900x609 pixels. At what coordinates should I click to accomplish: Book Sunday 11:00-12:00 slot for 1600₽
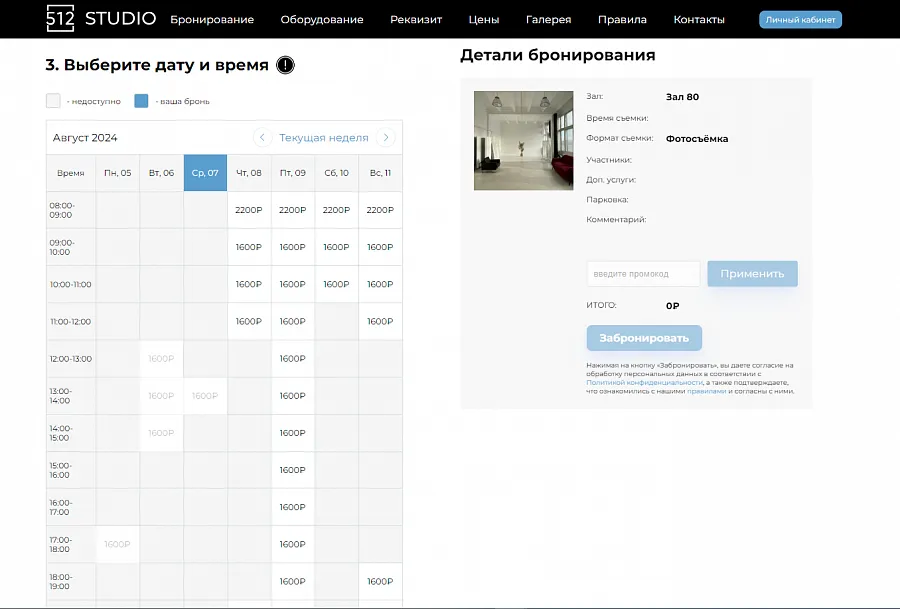[x=380, y=321]
